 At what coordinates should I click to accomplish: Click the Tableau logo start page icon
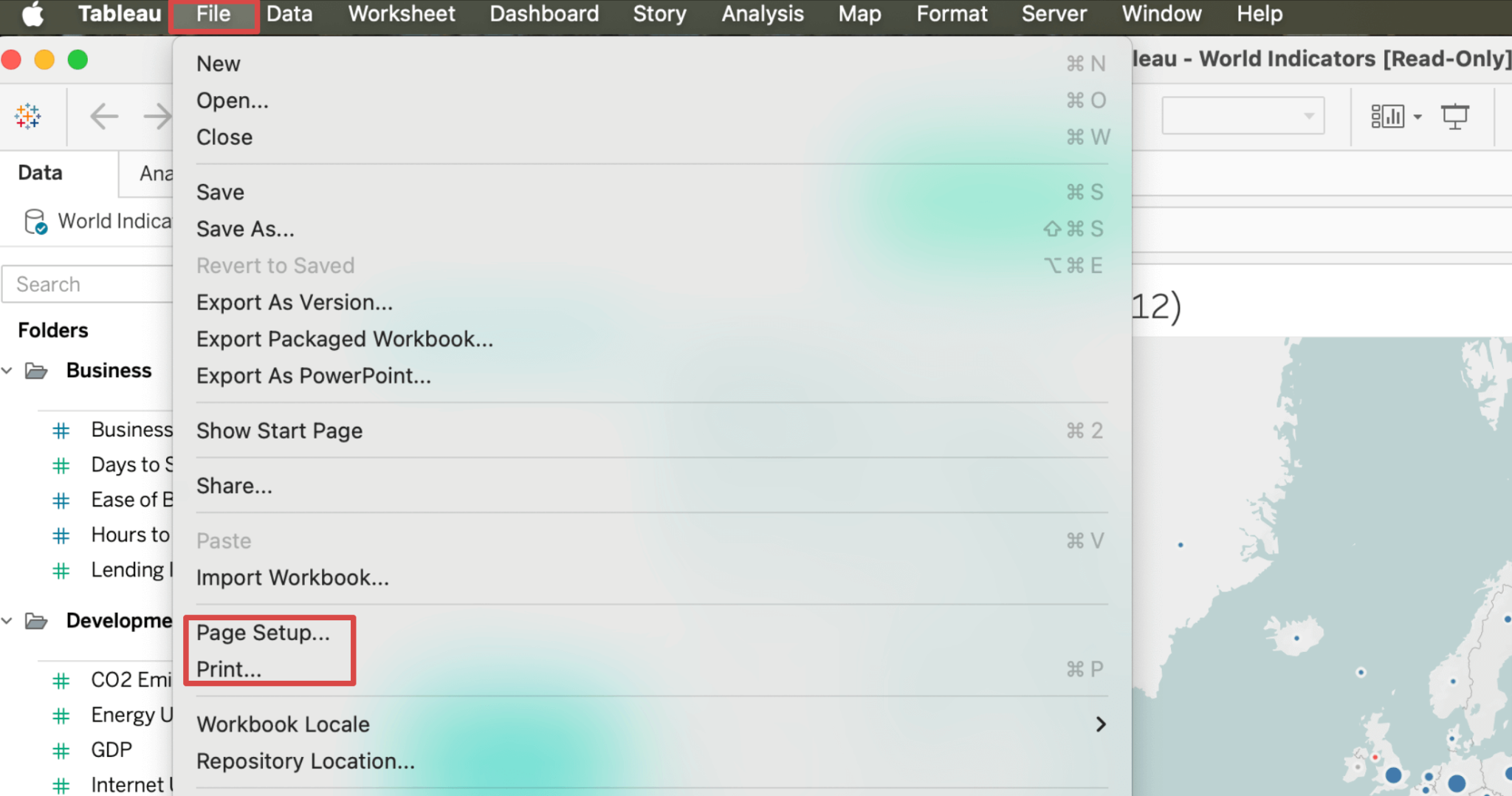coord(28,116)
